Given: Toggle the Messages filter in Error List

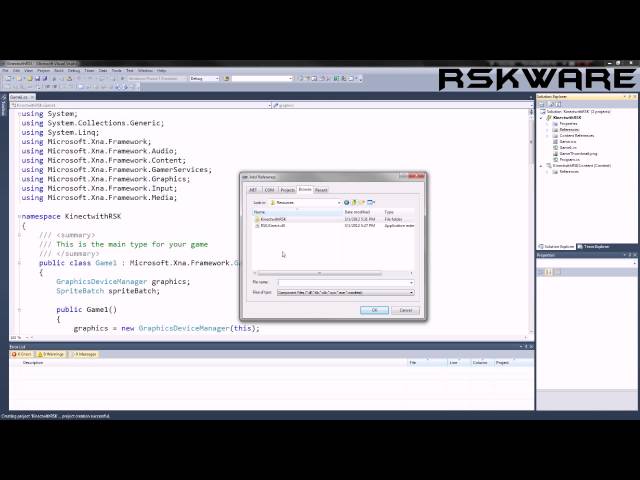Looking at the screenshot, I should [x=84, y=354].
